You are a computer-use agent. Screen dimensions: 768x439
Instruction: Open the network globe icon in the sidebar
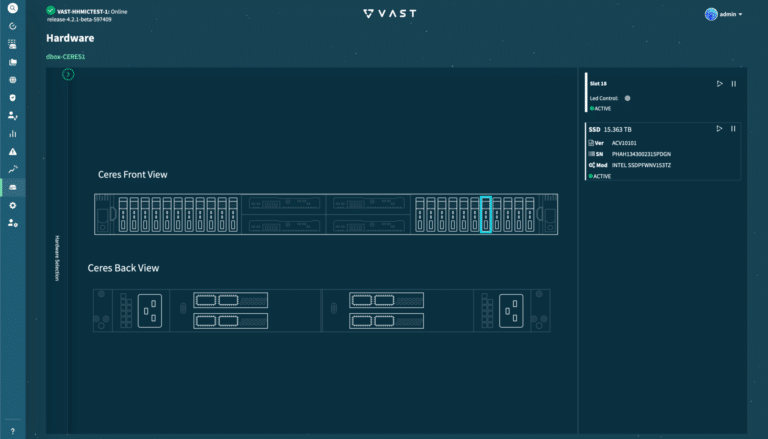point(13,80)
